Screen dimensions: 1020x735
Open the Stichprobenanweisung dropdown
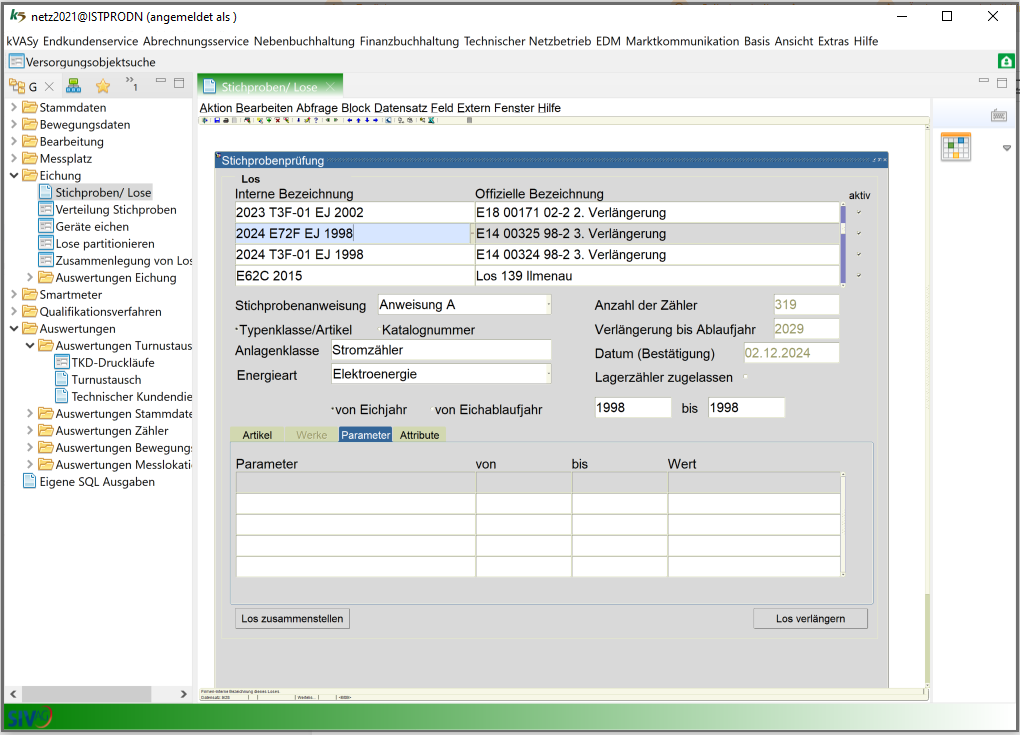tap(548, 305)
